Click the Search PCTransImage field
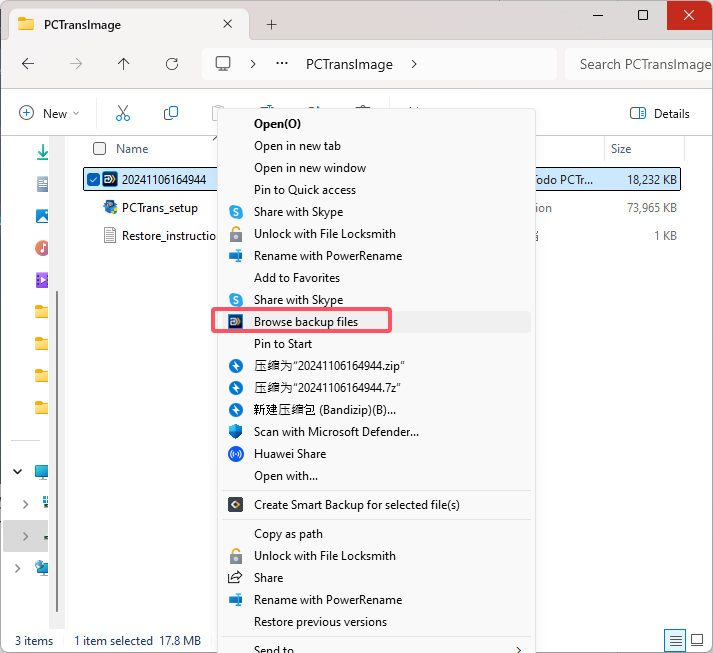This screenshot has width=713, height=653. pos(640,64)
